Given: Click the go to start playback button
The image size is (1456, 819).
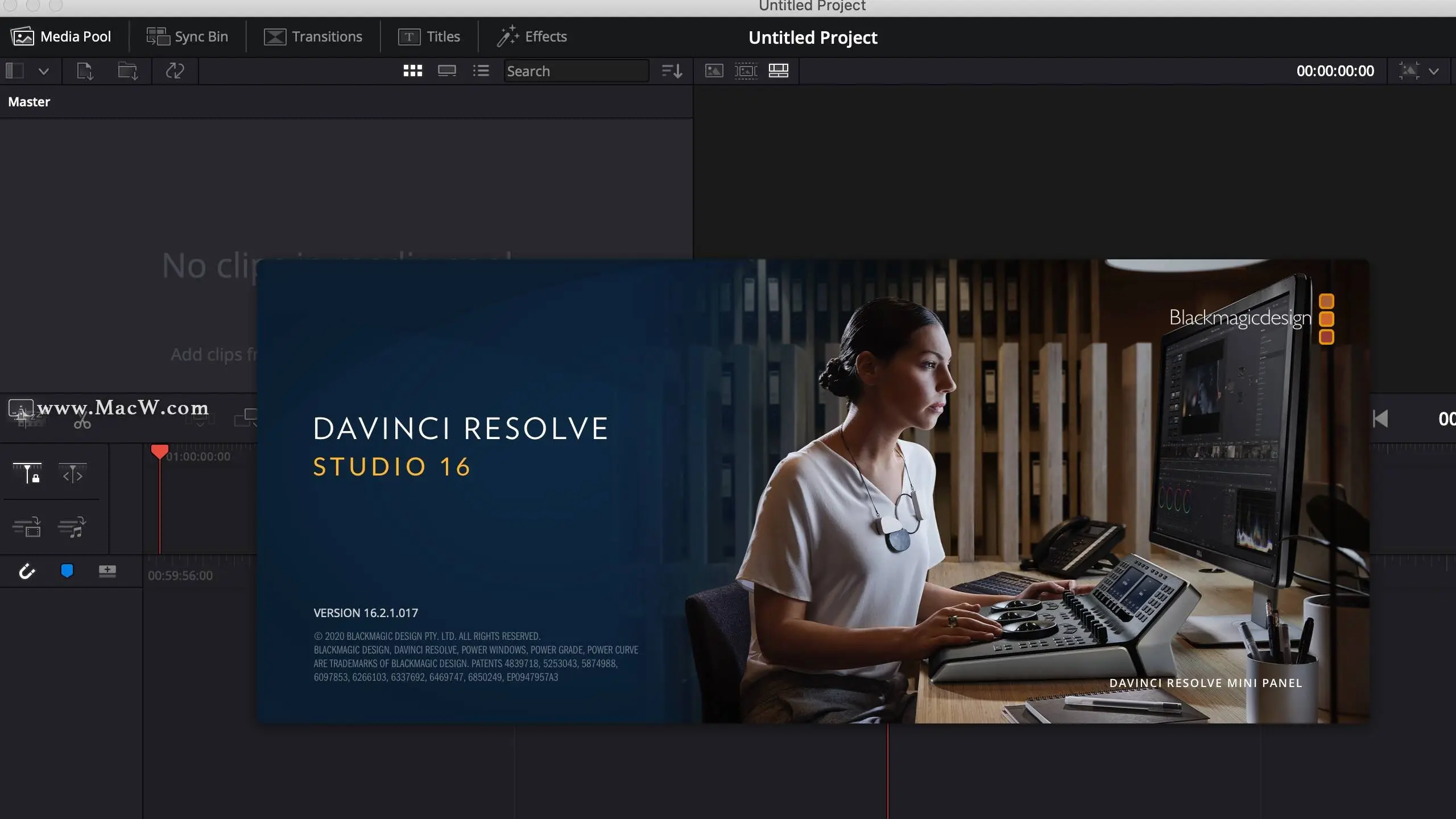Looking at the screenshot, I should pyautogui.click(x=1380, y=419).
